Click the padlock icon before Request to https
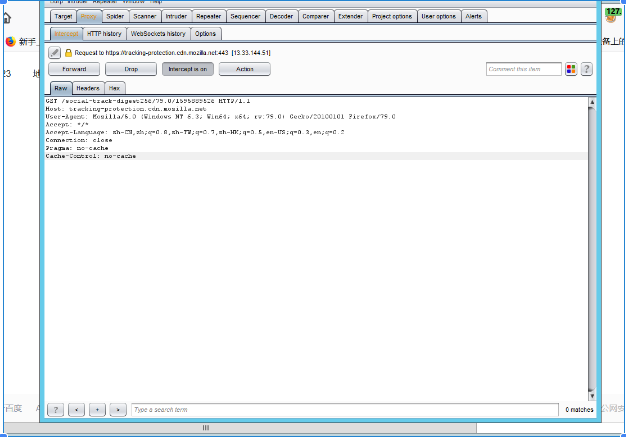The image size is (626, 437). [x=68, y=53]
